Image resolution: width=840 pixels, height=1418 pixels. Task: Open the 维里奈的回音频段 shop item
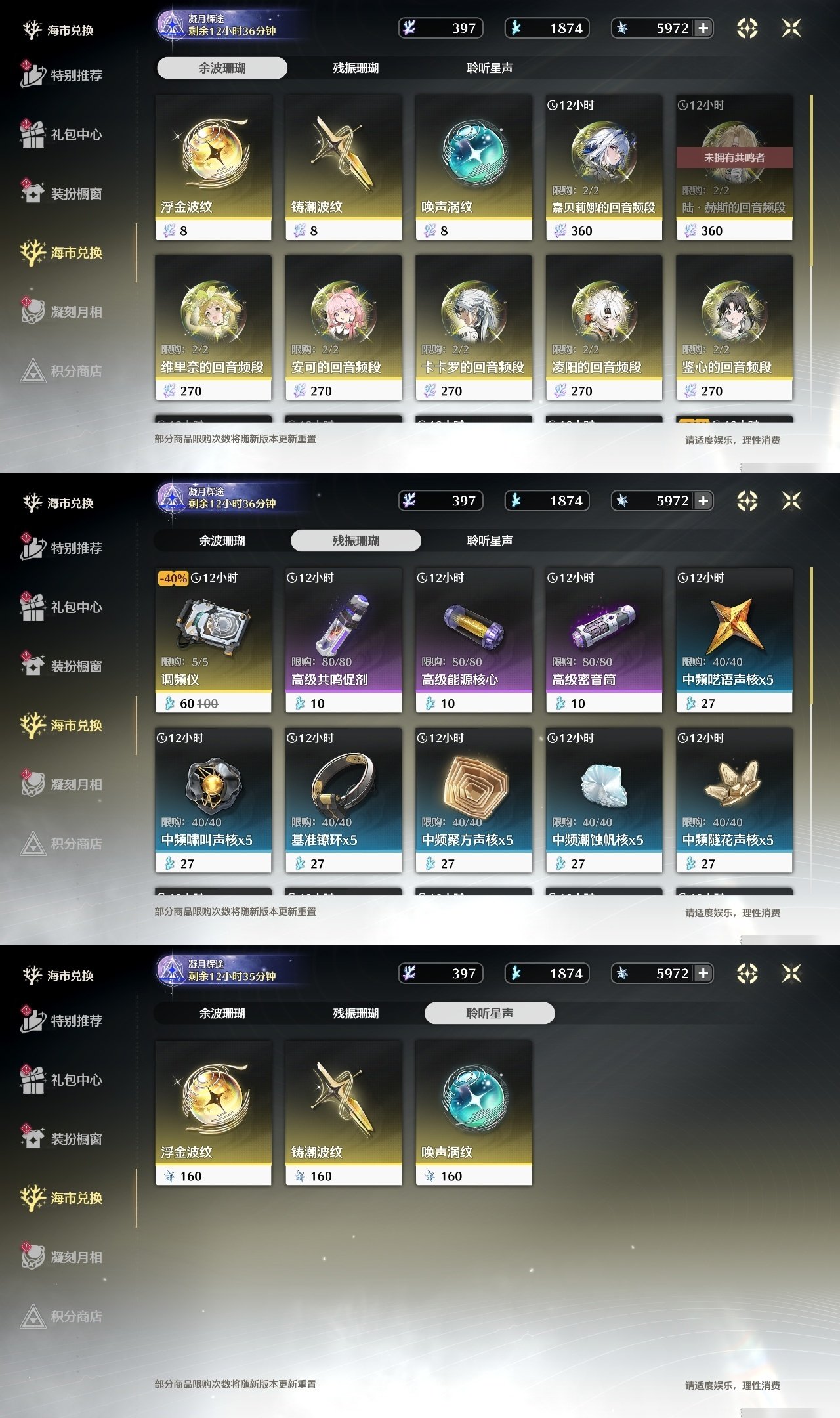coord(213,328)
